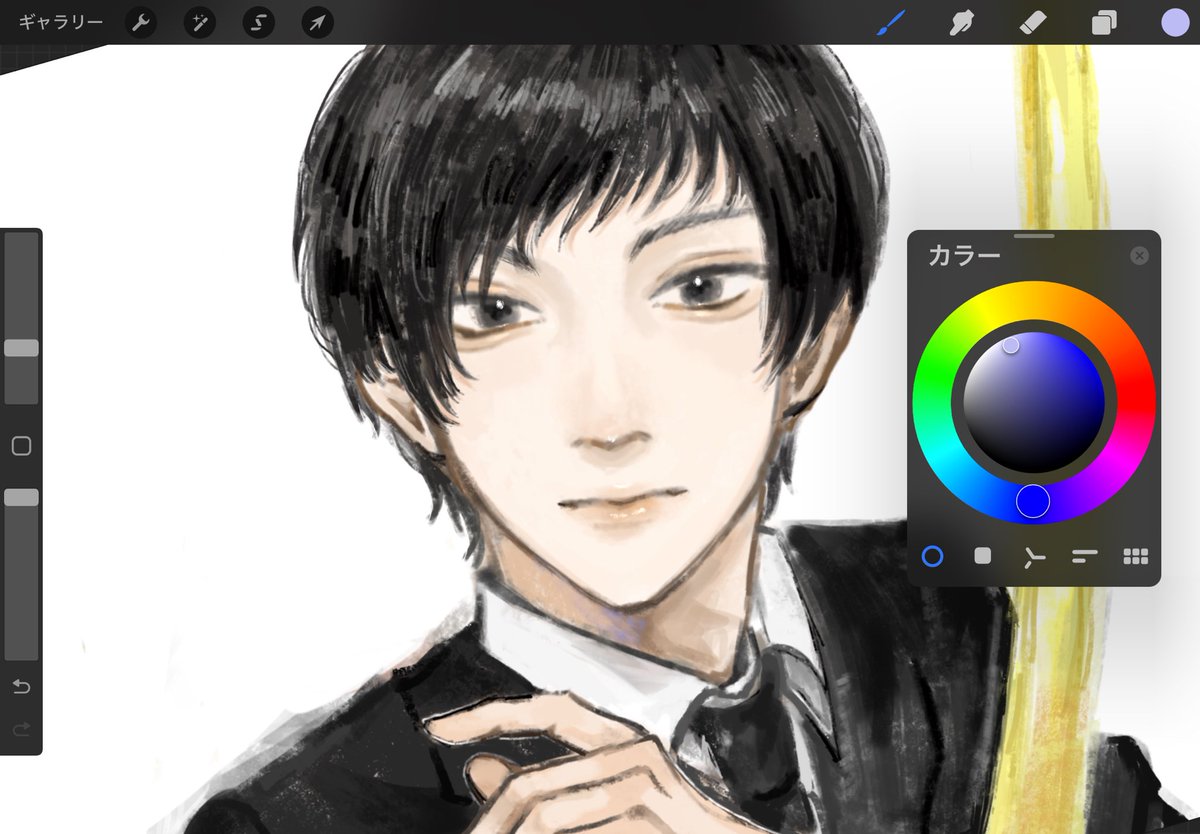Screen dimensions: 1200x834
Task: Select the Brush tool
Action: (x=889, y=22)
